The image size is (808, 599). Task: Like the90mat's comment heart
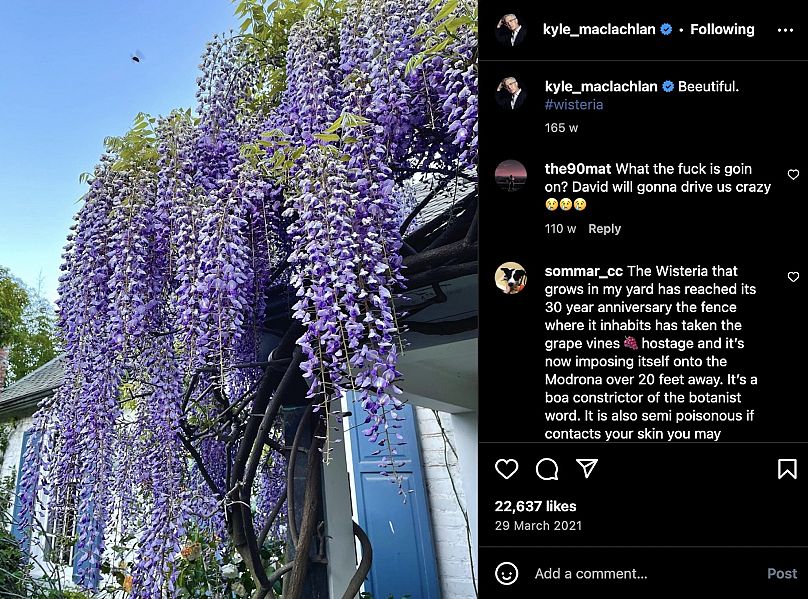(793, 175)
